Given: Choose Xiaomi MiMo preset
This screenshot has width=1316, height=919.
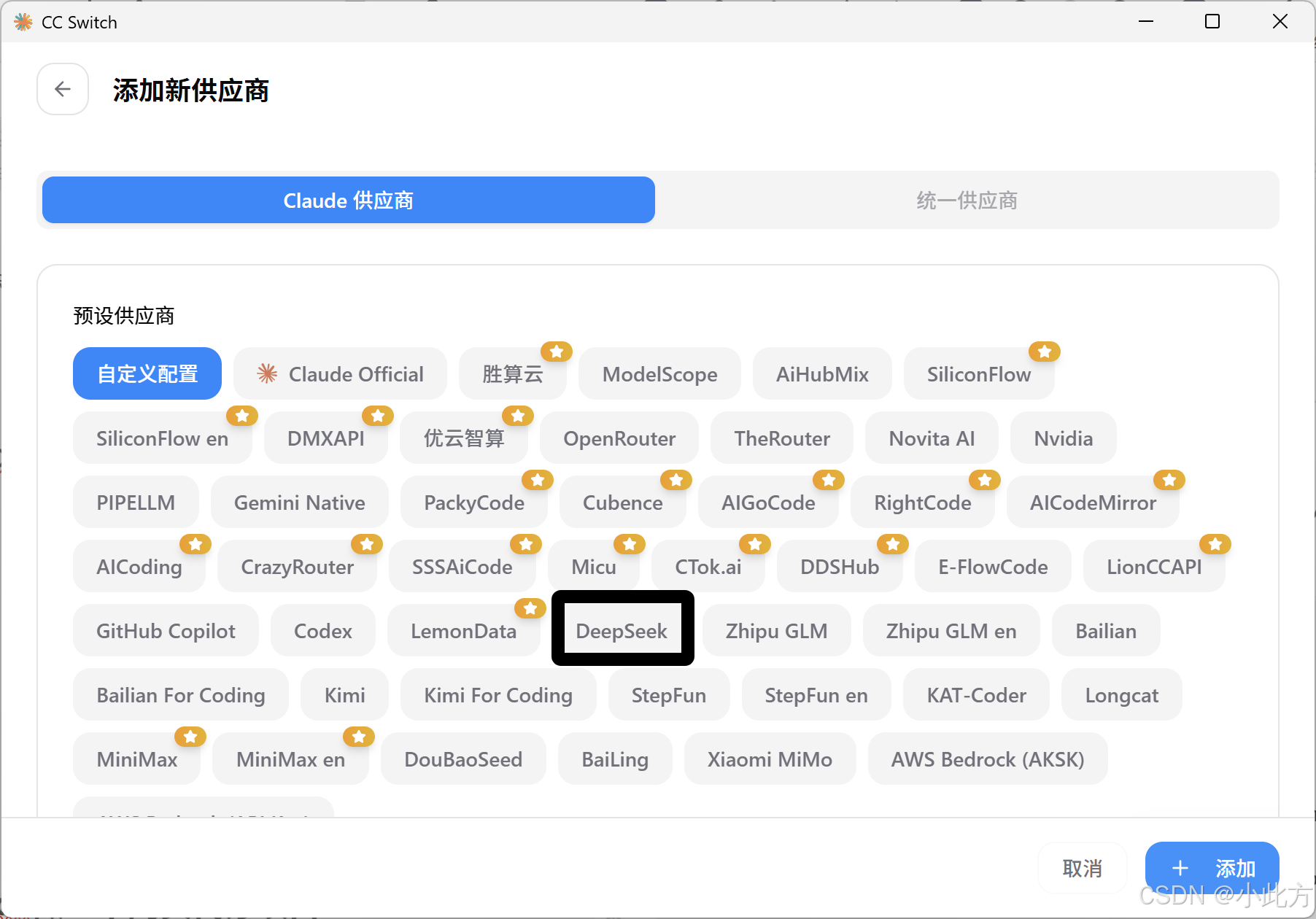Looking at the screenshot, I should tap(770, 759).
